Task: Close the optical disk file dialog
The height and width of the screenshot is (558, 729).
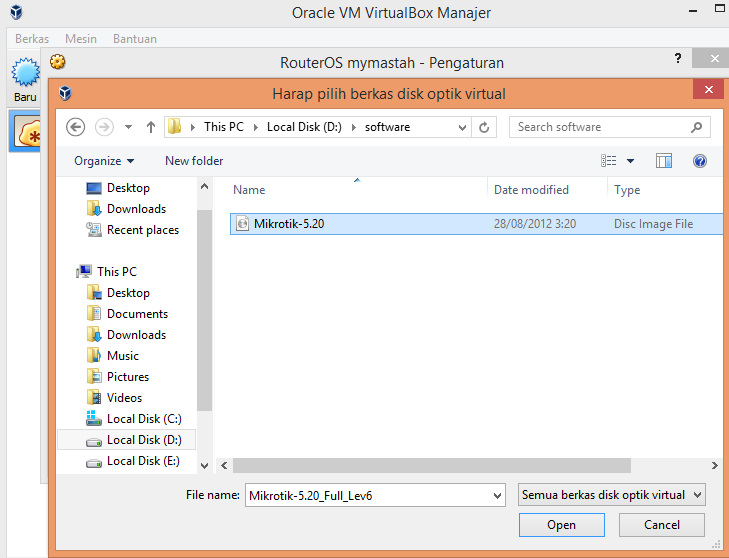Action: (x=709, y=89)
